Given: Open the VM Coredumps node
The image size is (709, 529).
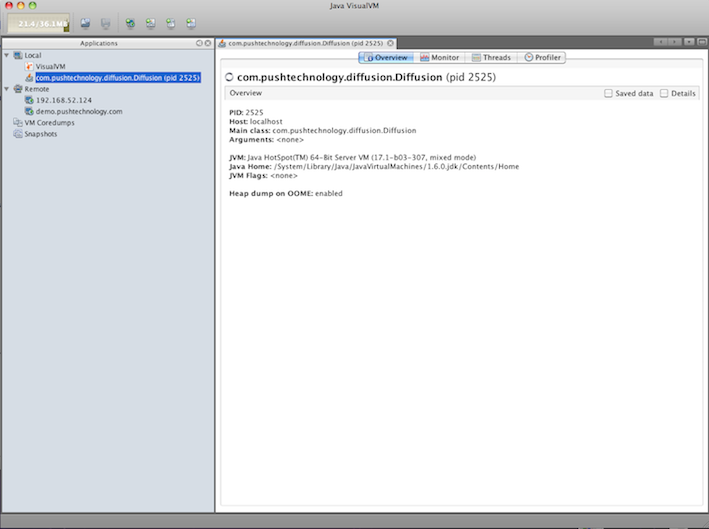Looking at the screenshot, I should click(42, 122).
